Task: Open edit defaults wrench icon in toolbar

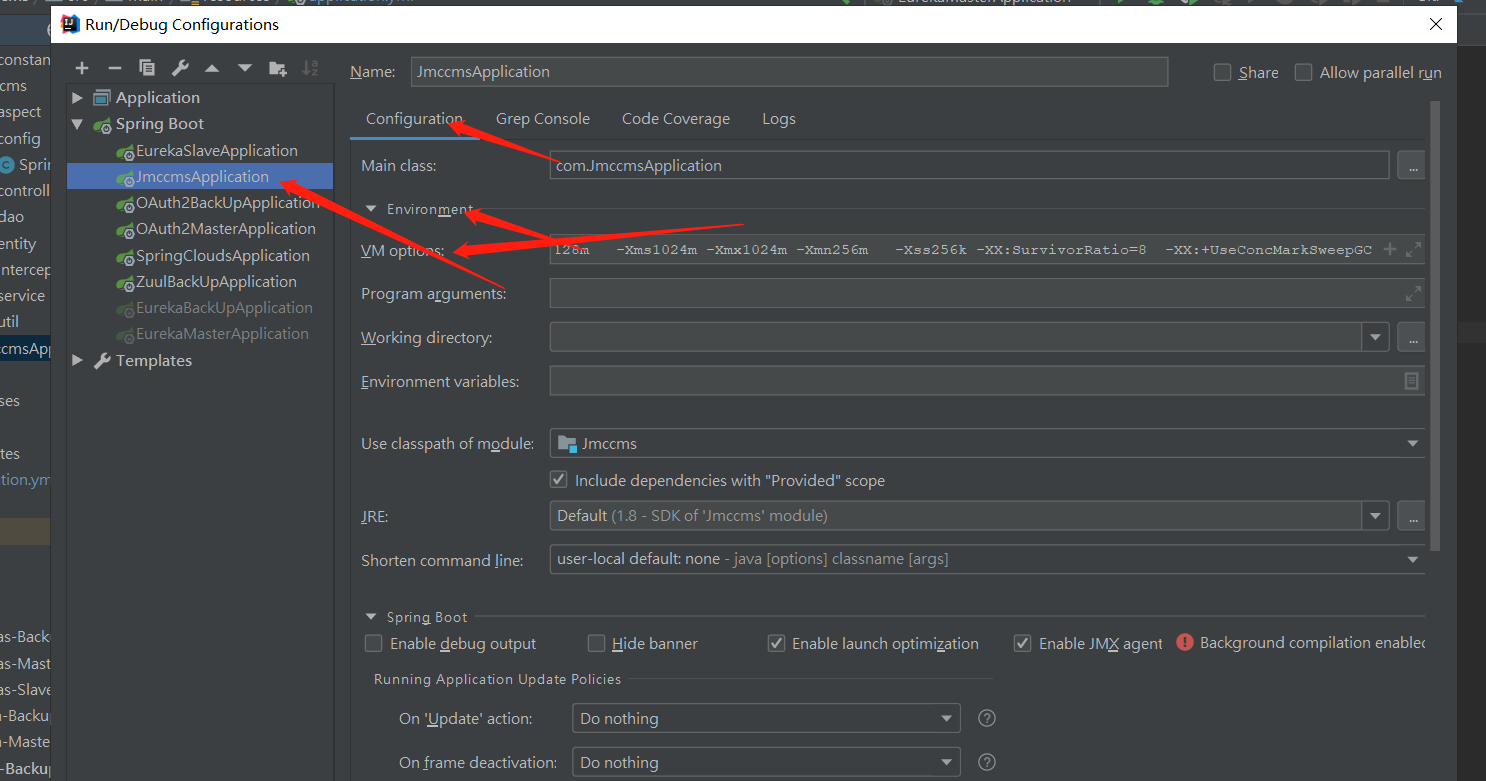Action: pyautogui.click(x=180, y=68)
